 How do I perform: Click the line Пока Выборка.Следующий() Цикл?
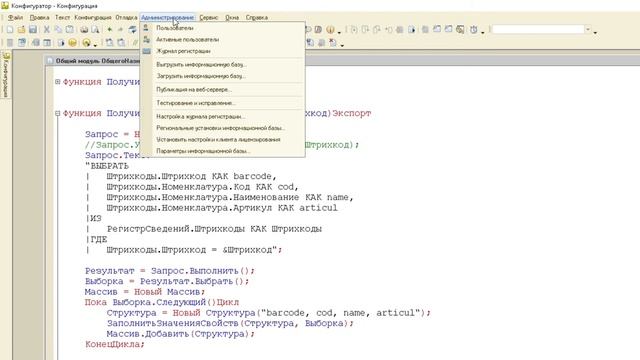(x=162, y=302)
